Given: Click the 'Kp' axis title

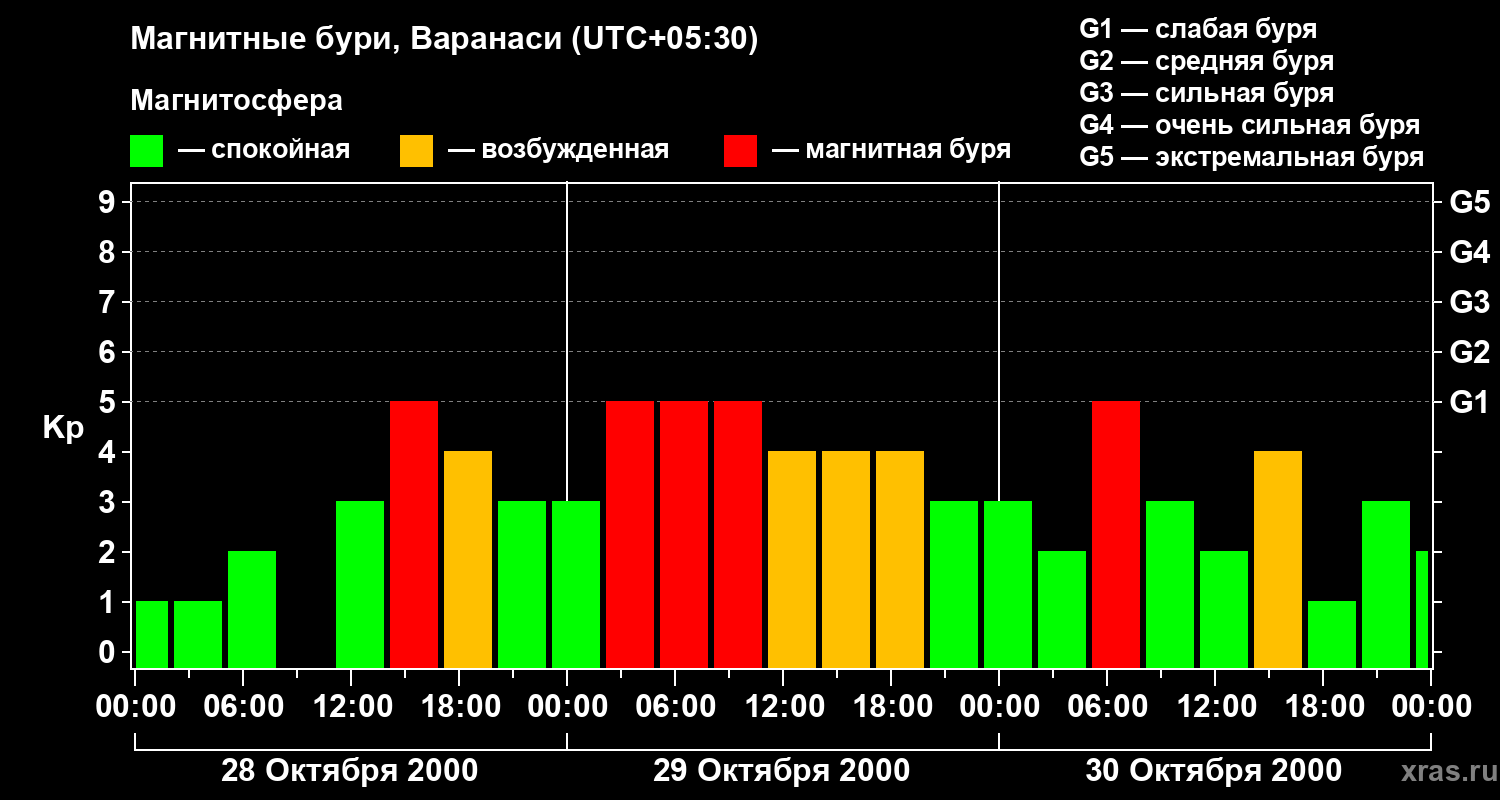Looking at the screenshot, I should click(63, 428).
